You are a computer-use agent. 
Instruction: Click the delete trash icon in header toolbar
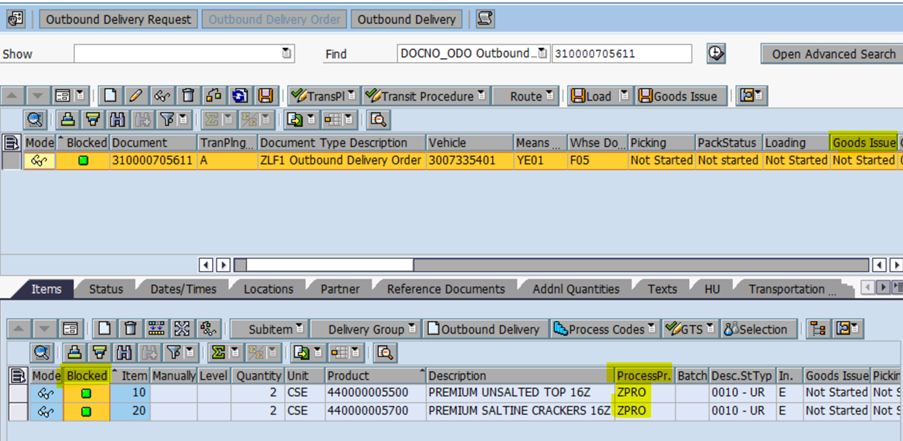(188, 96)
